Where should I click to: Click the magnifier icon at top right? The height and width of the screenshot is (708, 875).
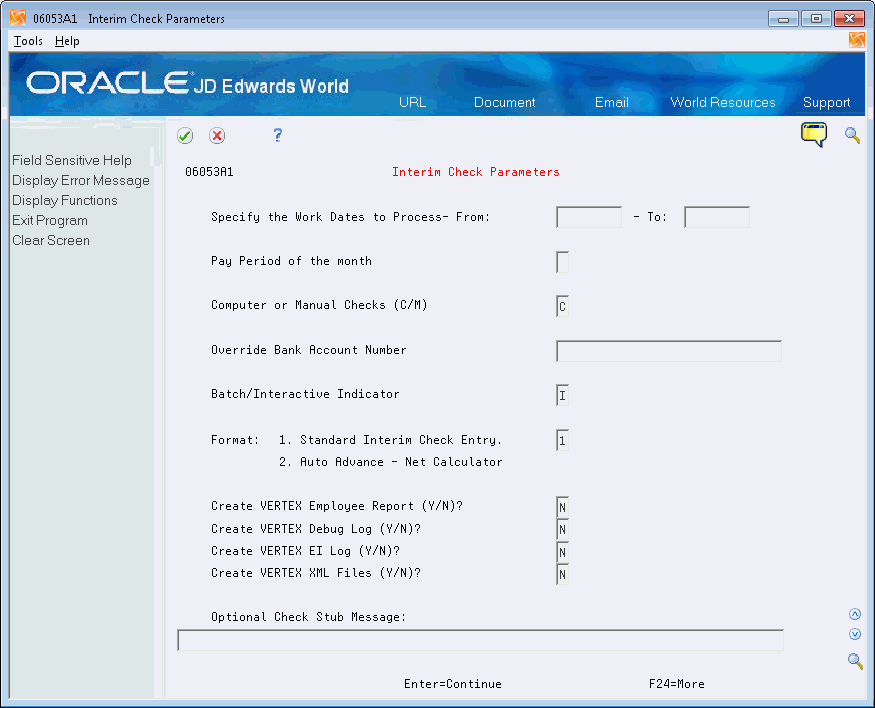(852, 135)
